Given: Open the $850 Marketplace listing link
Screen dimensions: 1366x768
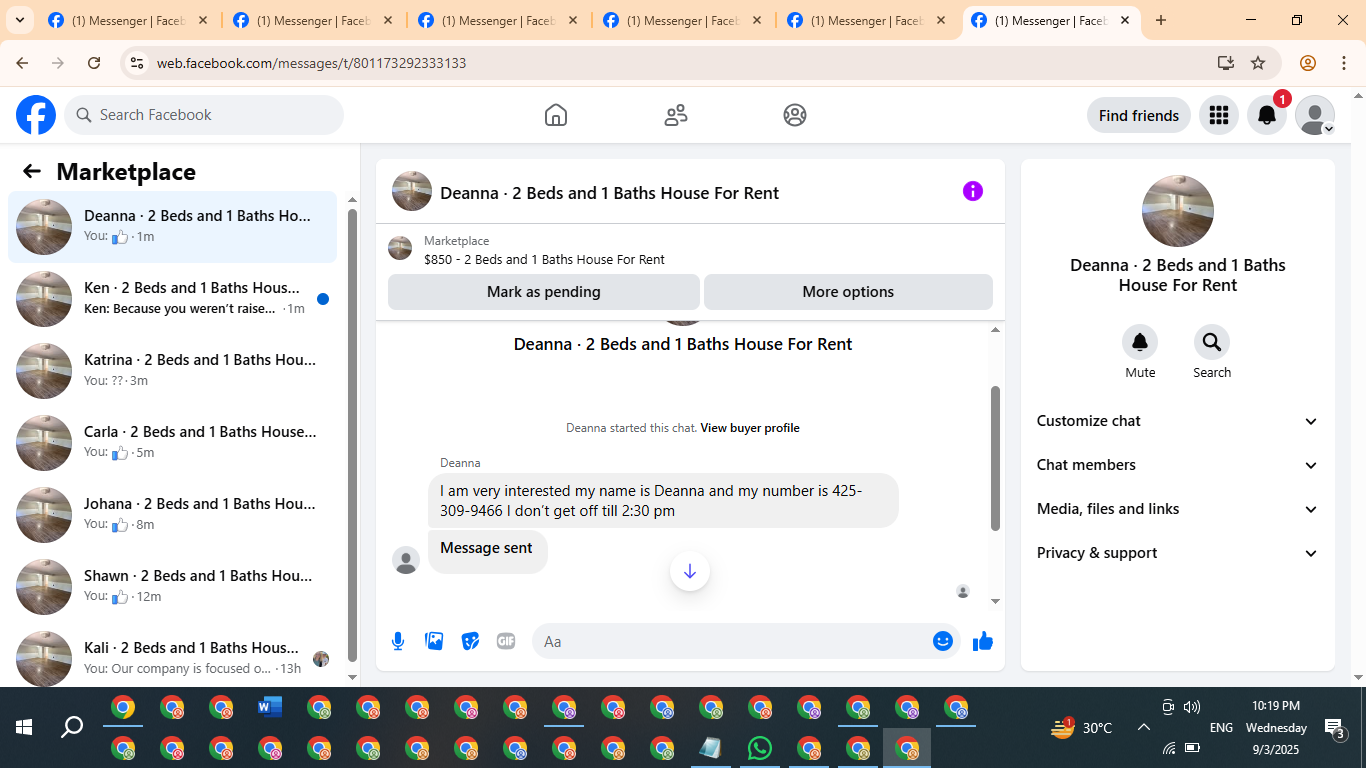Looking at the screenshot, I should (x=544, y=259).
